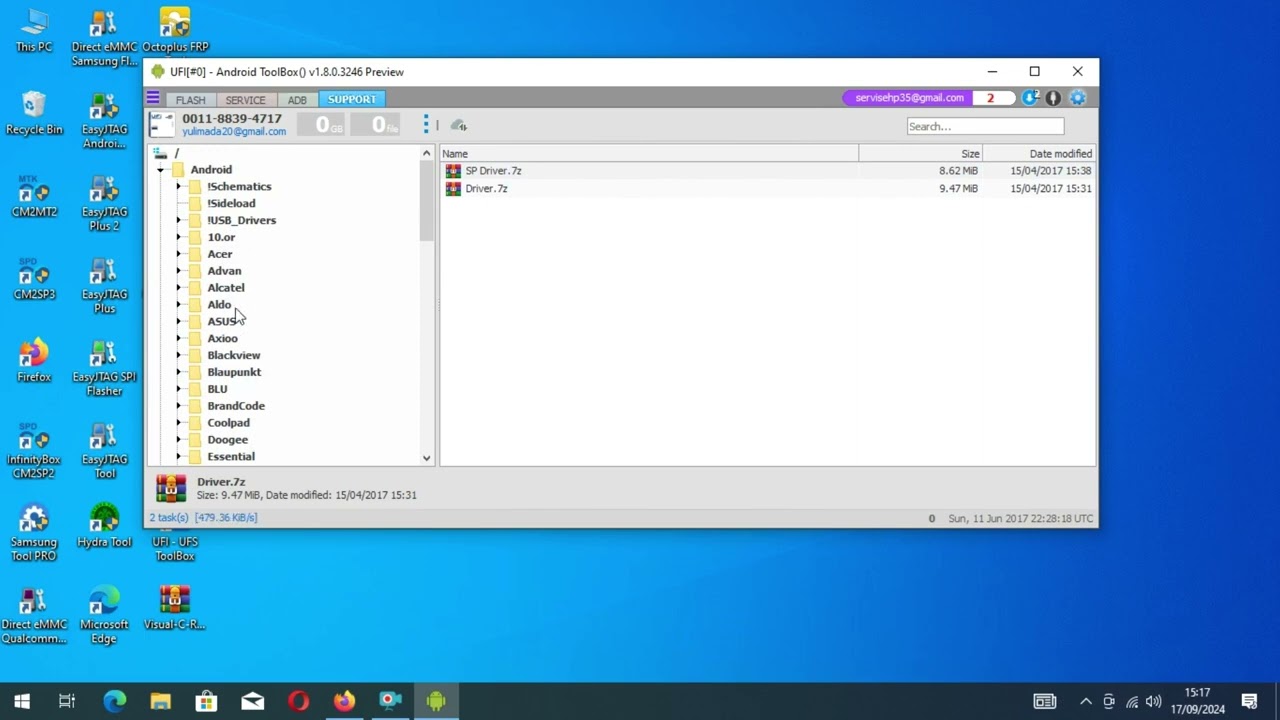Click the black info icon in the header
This screenshot has height=720, width=1280.
(x=1053, y=98)
